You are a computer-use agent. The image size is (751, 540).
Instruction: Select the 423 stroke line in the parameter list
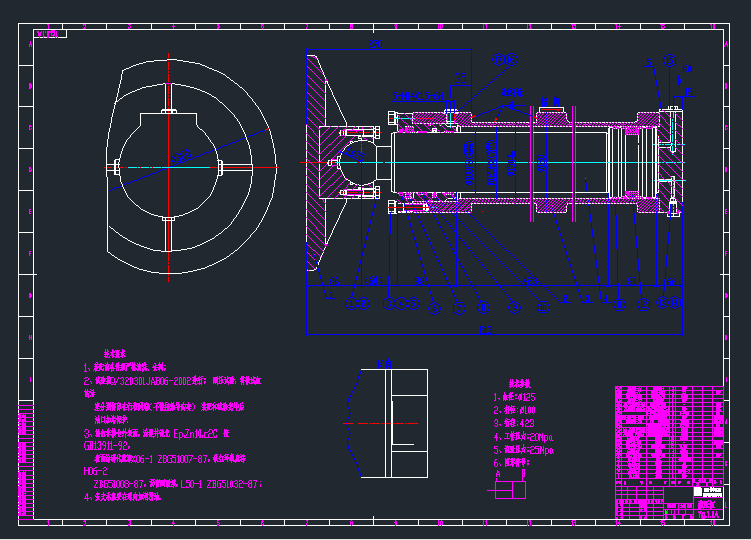coord(514,423)
